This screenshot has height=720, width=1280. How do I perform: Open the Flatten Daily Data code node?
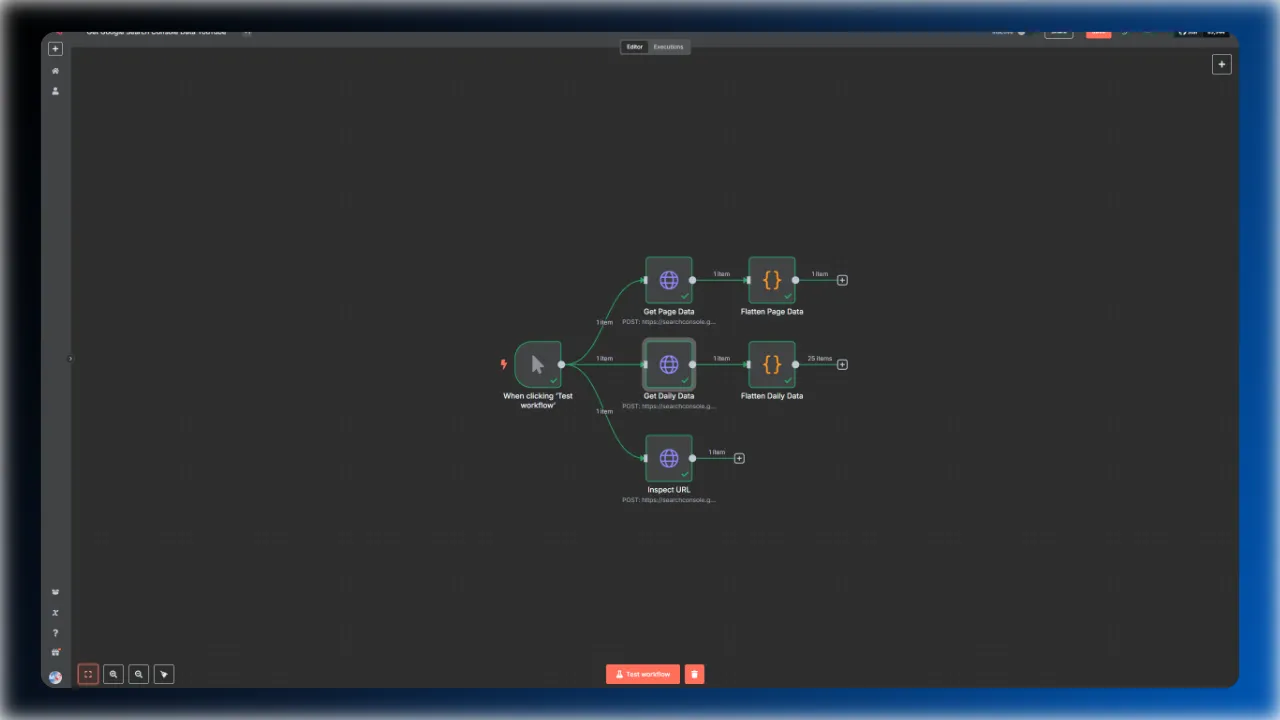(771, 364)
